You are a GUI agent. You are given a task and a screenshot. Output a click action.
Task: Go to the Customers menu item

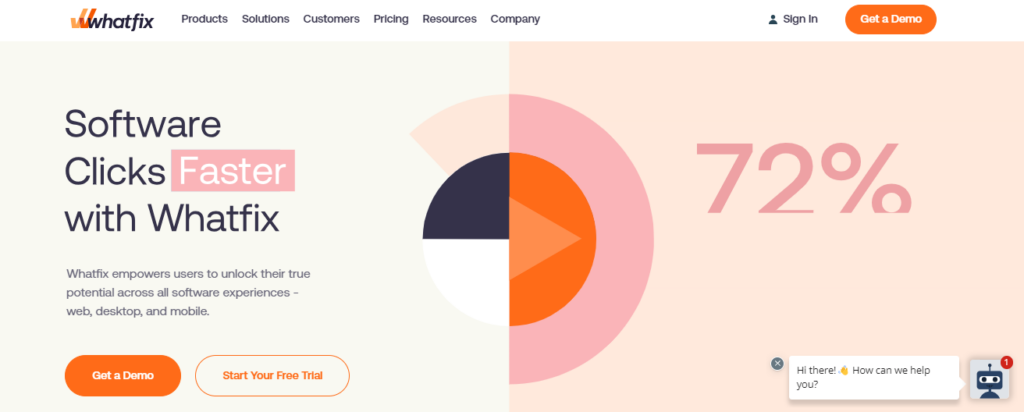point(331,19)
